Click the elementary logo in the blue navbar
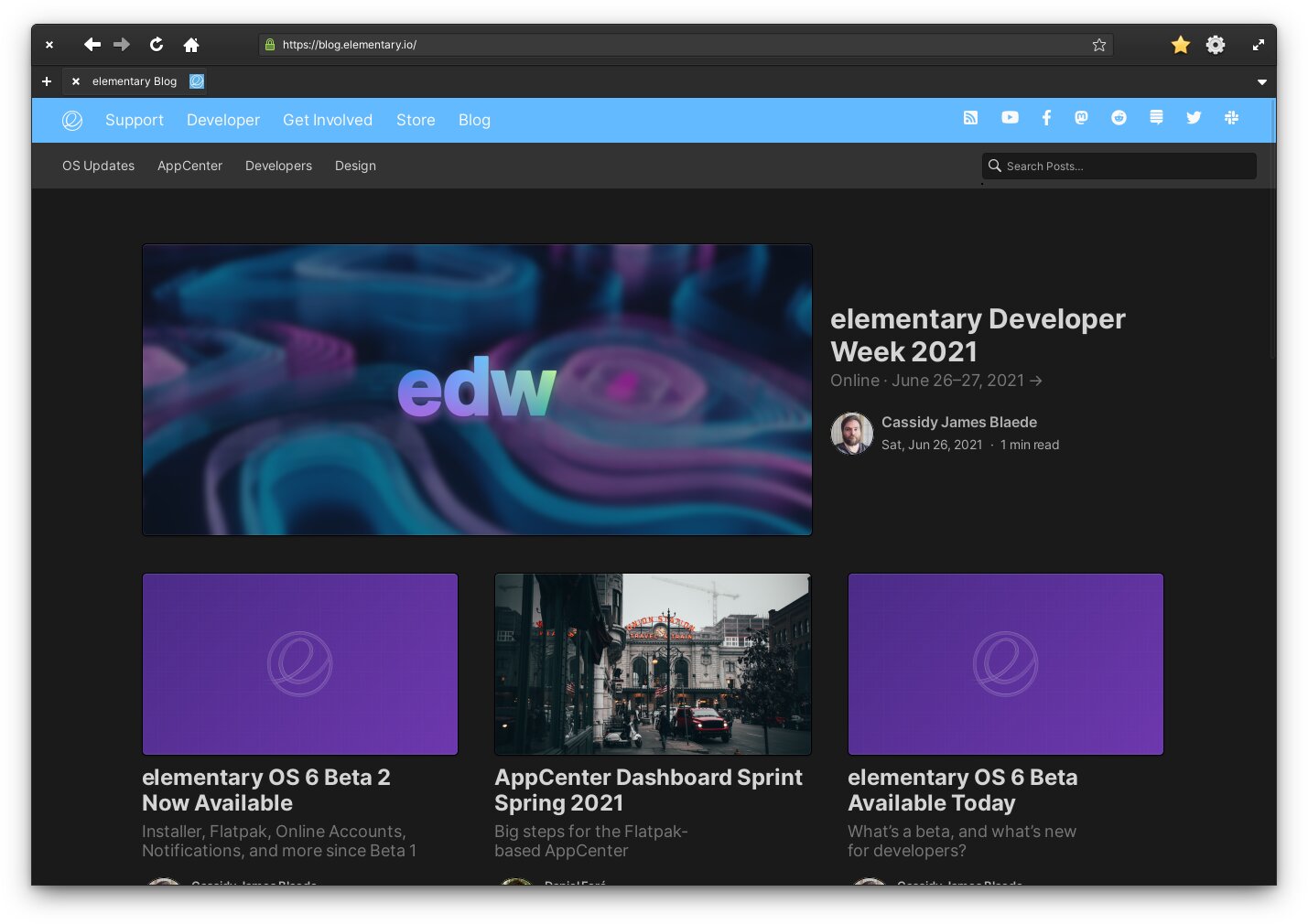This screenshot has width=1308, height=924. coord(72,121)
